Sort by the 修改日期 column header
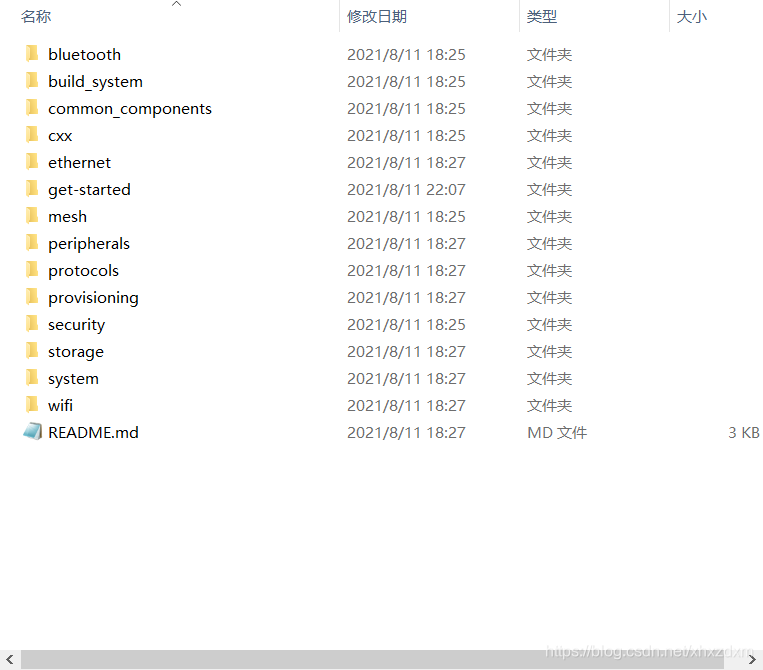The image size is (763, 670). pos(377,17)
